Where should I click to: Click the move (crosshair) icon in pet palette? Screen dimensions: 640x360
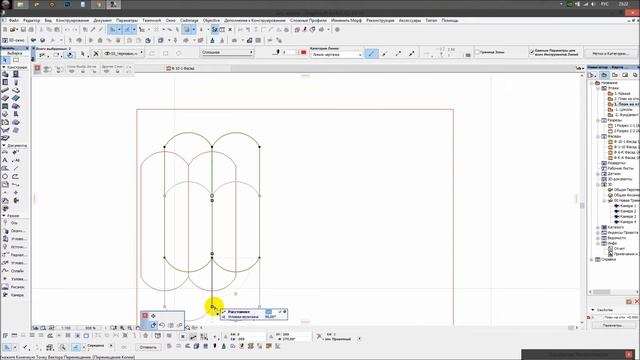click(x=153, y=316)
